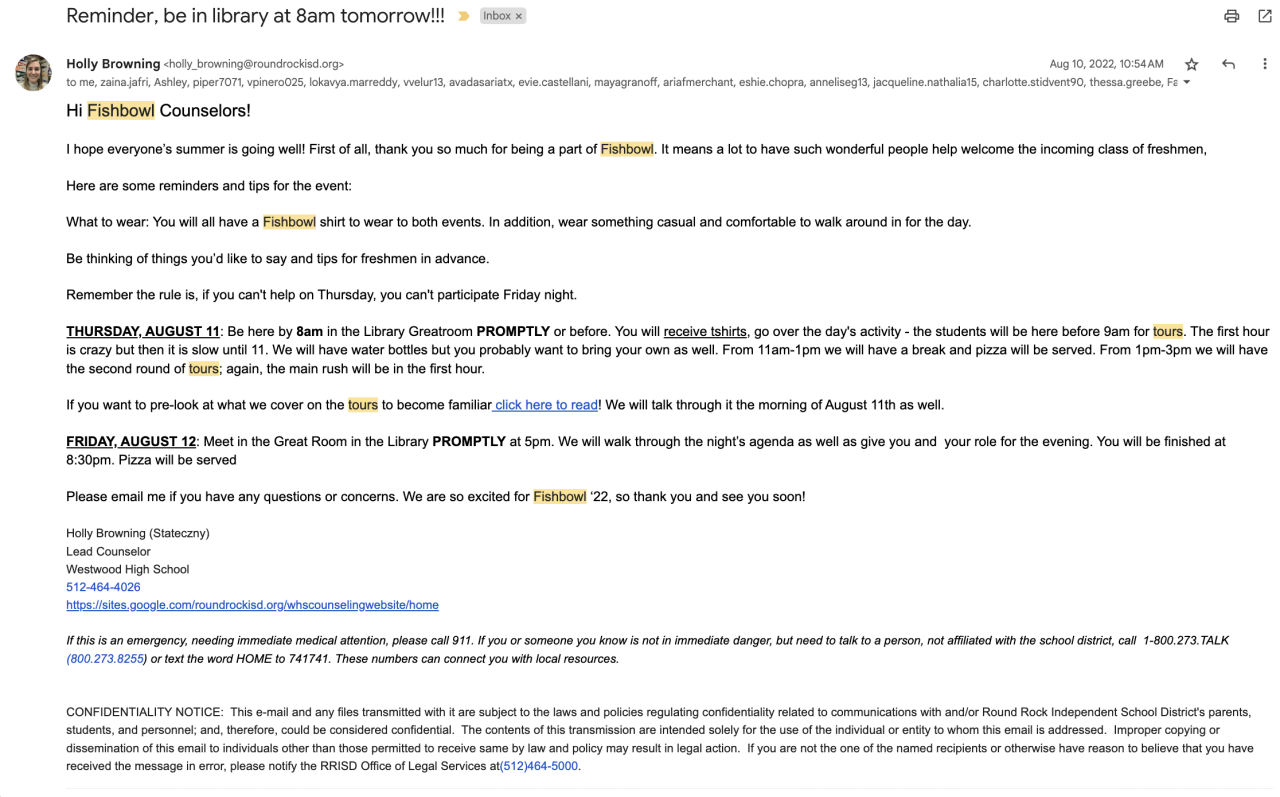Click the sender name Holly Browning

click(112, 64)
